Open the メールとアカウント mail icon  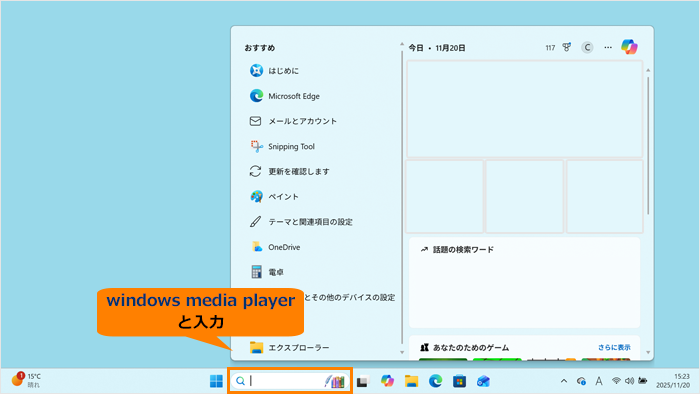pyautogui.click(x=255, y=121)
